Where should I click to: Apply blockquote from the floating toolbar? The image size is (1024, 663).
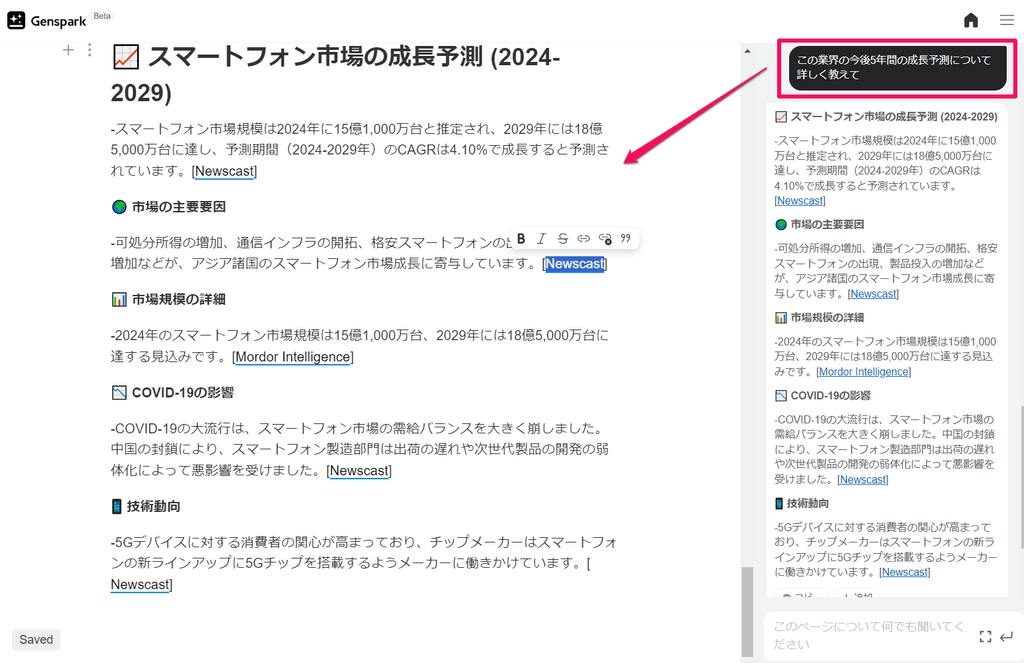626,238
